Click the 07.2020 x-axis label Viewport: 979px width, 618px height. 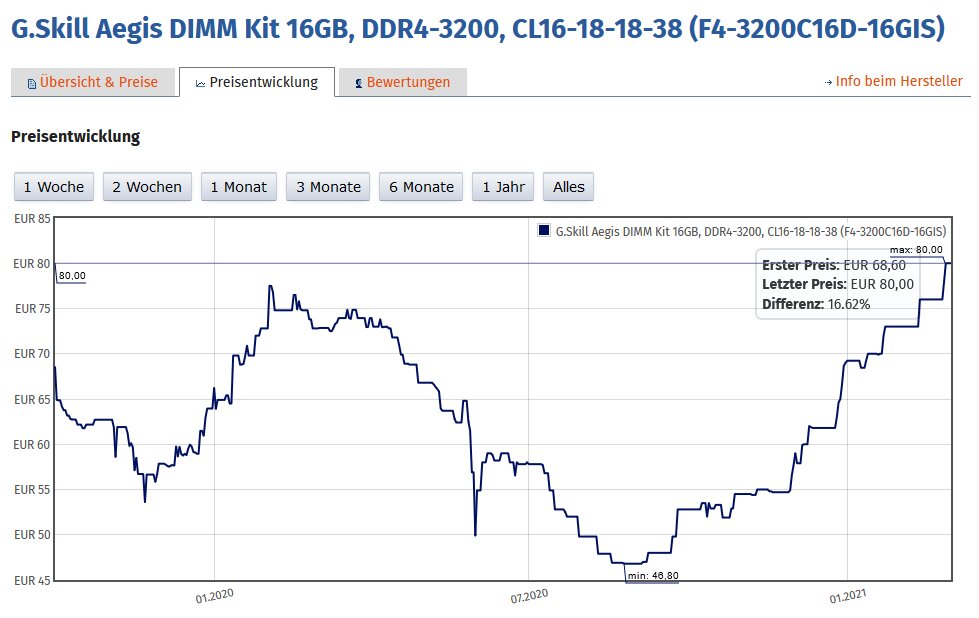529,596
